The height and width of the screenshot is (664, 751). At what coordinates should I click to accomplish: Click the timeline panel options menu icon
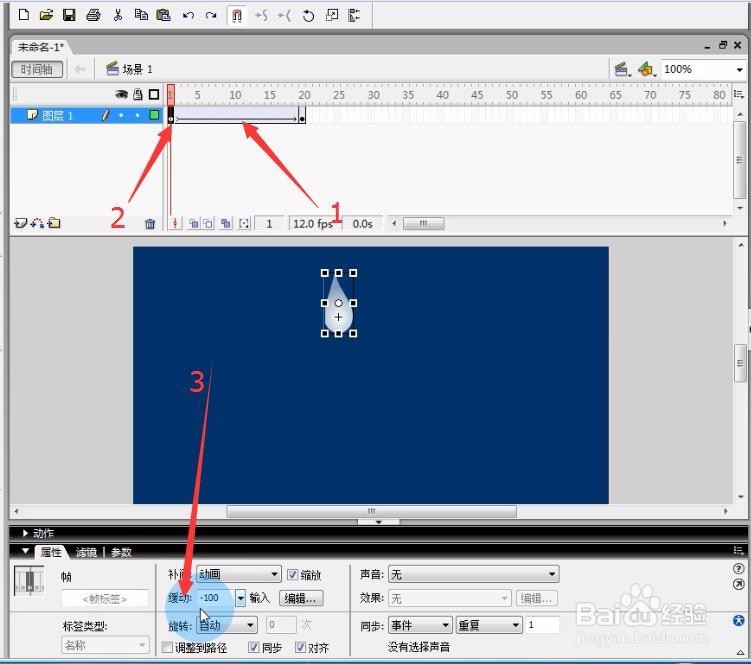pos(738,94)
